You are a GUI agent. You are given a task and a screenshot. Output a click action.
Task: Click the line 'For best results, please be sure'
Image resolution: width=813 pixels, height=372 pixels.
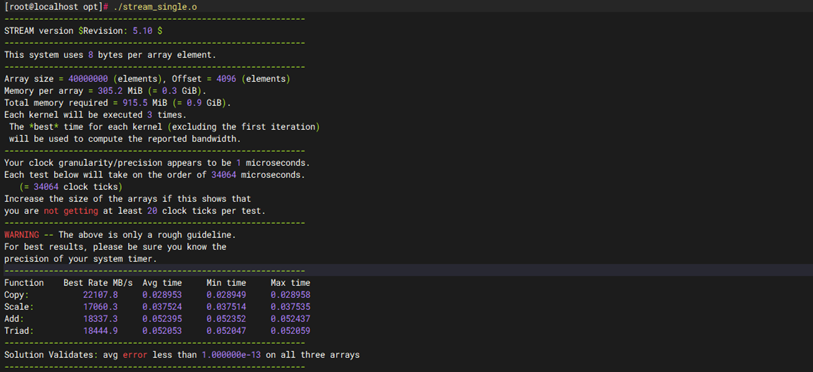[x=115, y=247]
